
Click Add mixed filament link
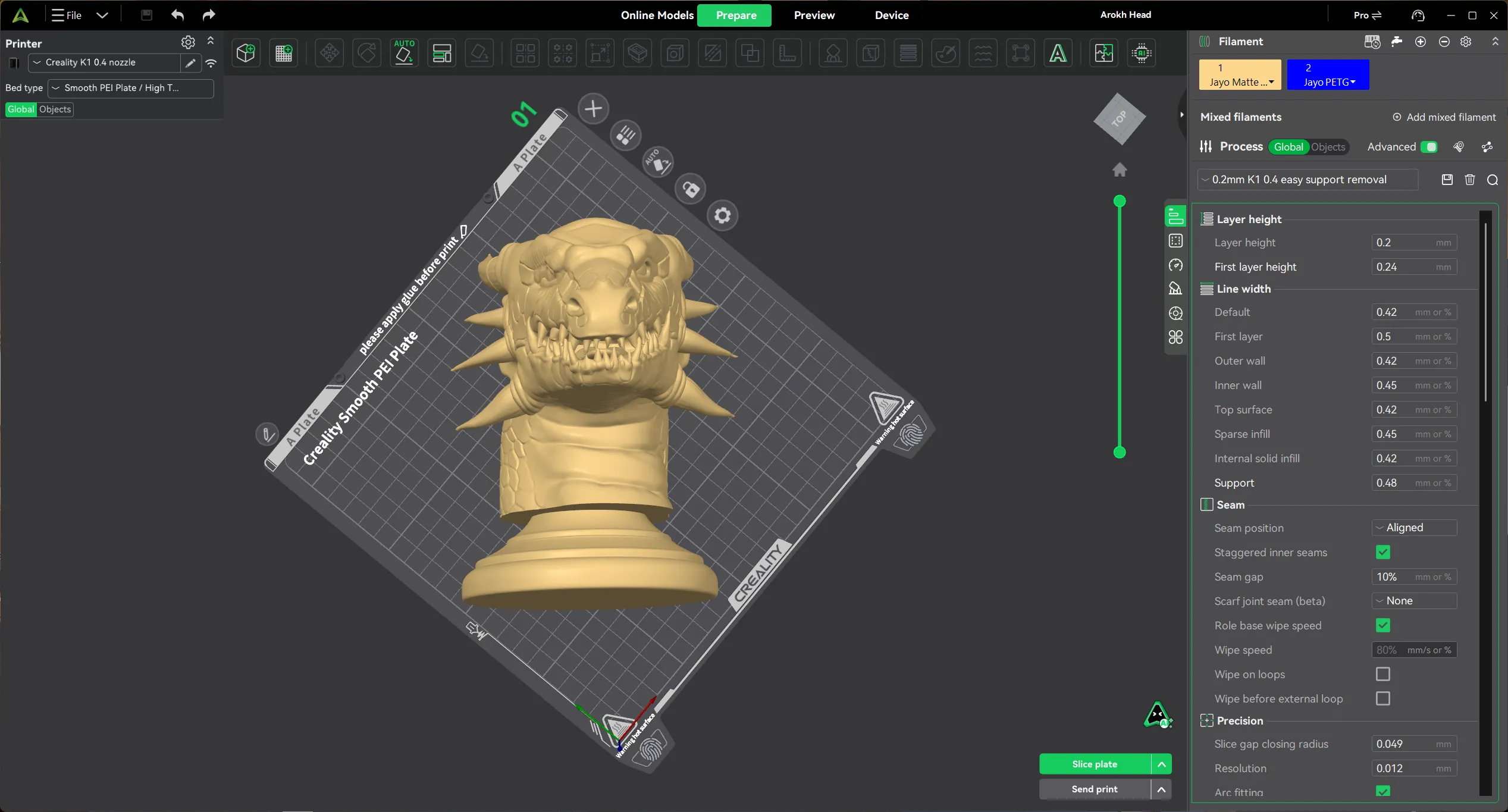coord(1444,117)
